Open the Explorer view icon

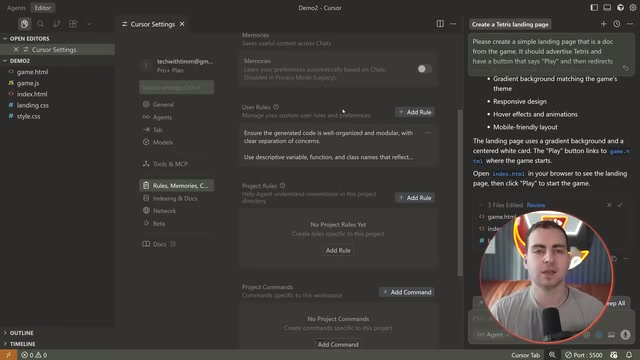[x=24, y=24]
